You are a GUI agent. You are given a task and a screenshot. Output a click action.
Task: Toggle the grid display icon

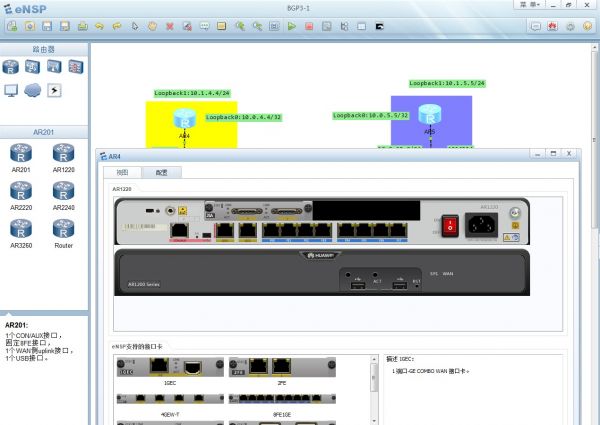pos(362,26)
